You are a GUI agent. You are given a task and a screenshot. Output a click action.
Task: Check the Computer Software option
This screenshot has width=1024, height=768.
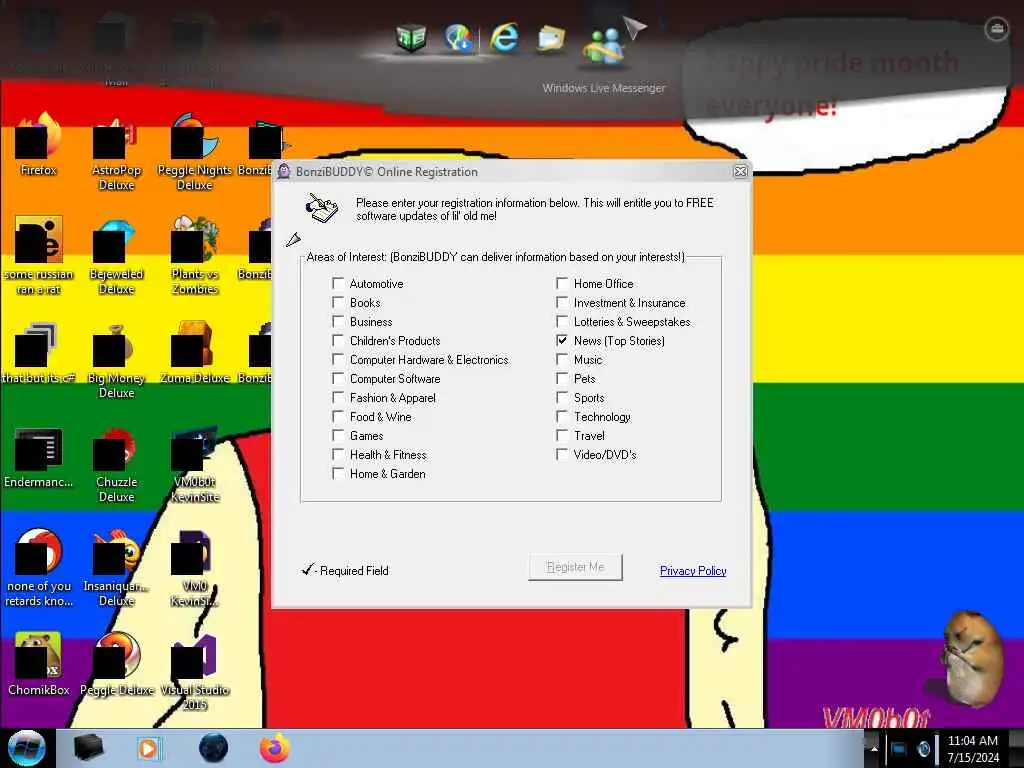click(x=338, y=378)
